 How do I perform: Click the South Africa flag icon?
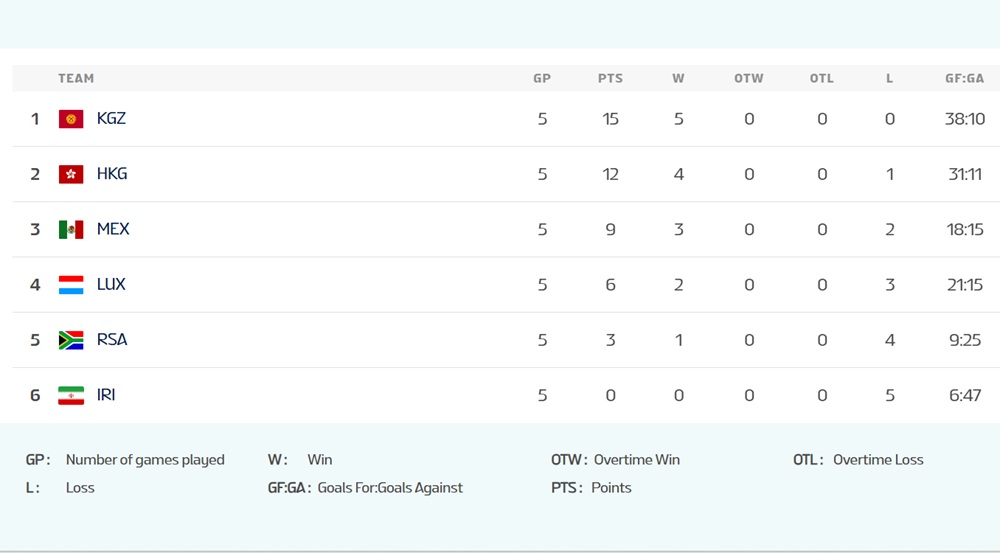[70, 340]
